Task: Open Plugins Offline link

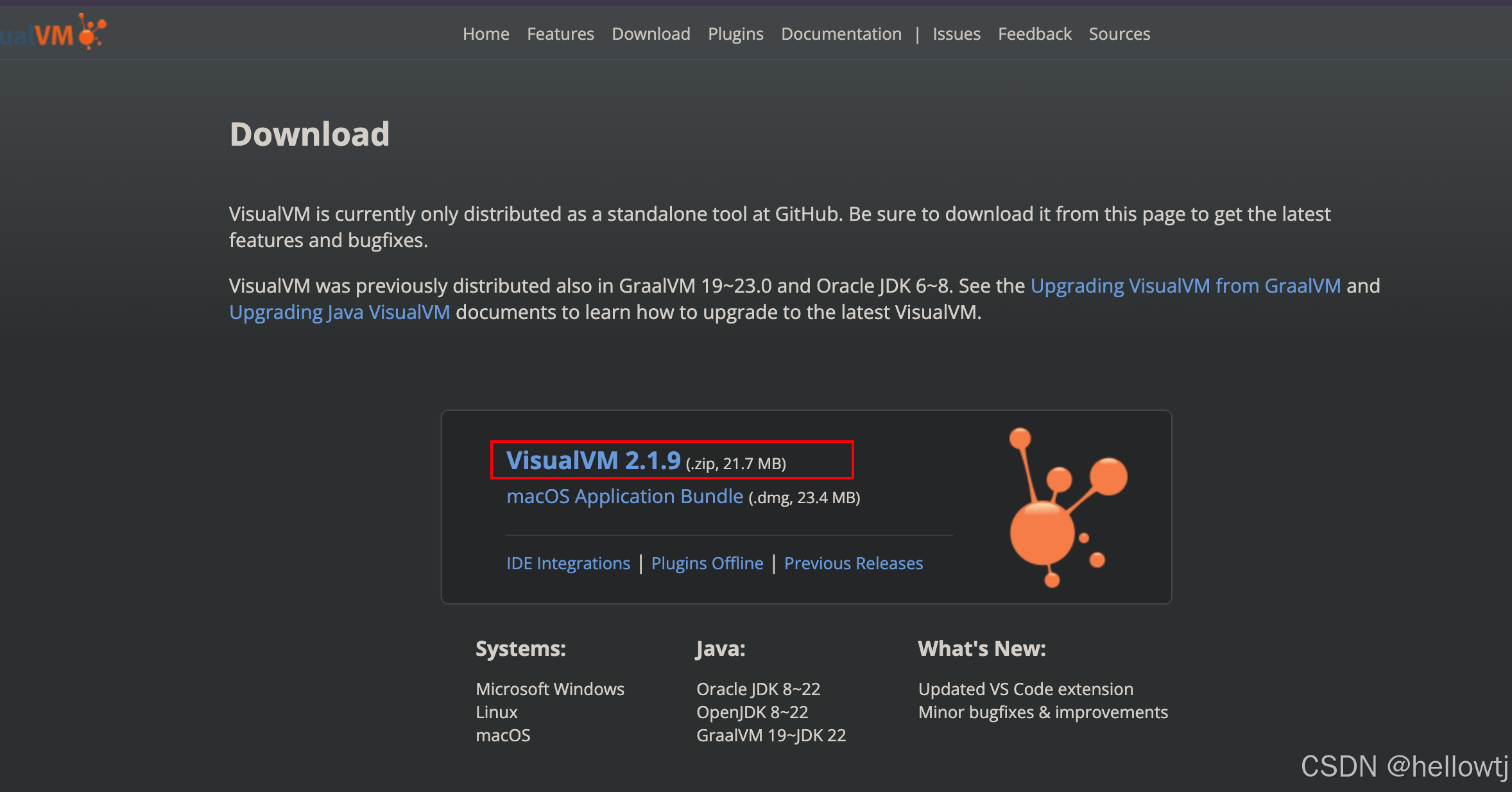Action: (x=707, y=563)
